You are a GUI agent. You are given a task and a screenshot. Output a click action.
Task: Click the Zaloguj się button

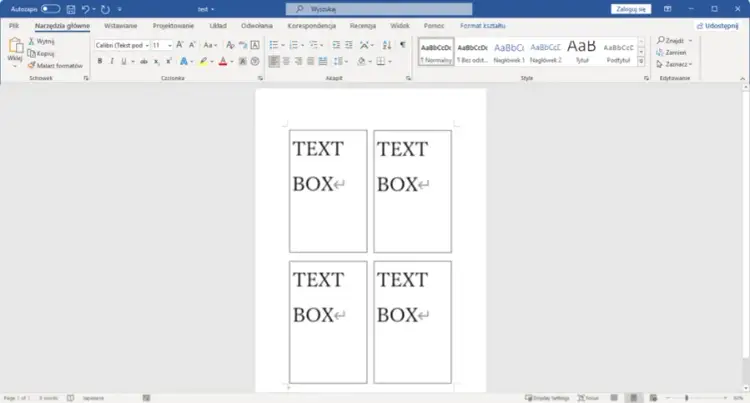[x=630, y=8]
